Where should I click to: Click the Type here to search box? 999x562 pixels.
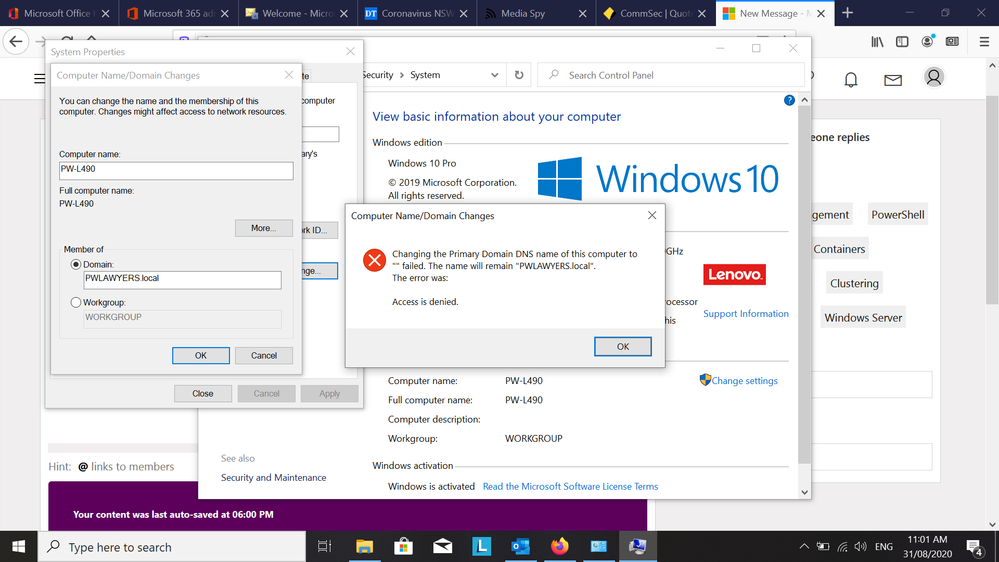(x=172, y=547)
